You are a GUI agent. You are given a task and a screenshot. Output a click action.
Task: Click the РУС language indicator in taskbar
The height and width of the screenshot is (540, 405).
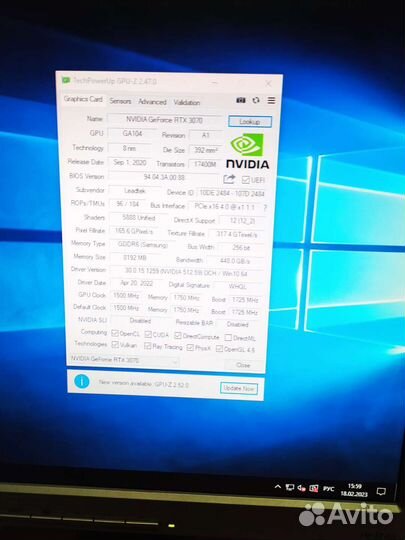328,489
